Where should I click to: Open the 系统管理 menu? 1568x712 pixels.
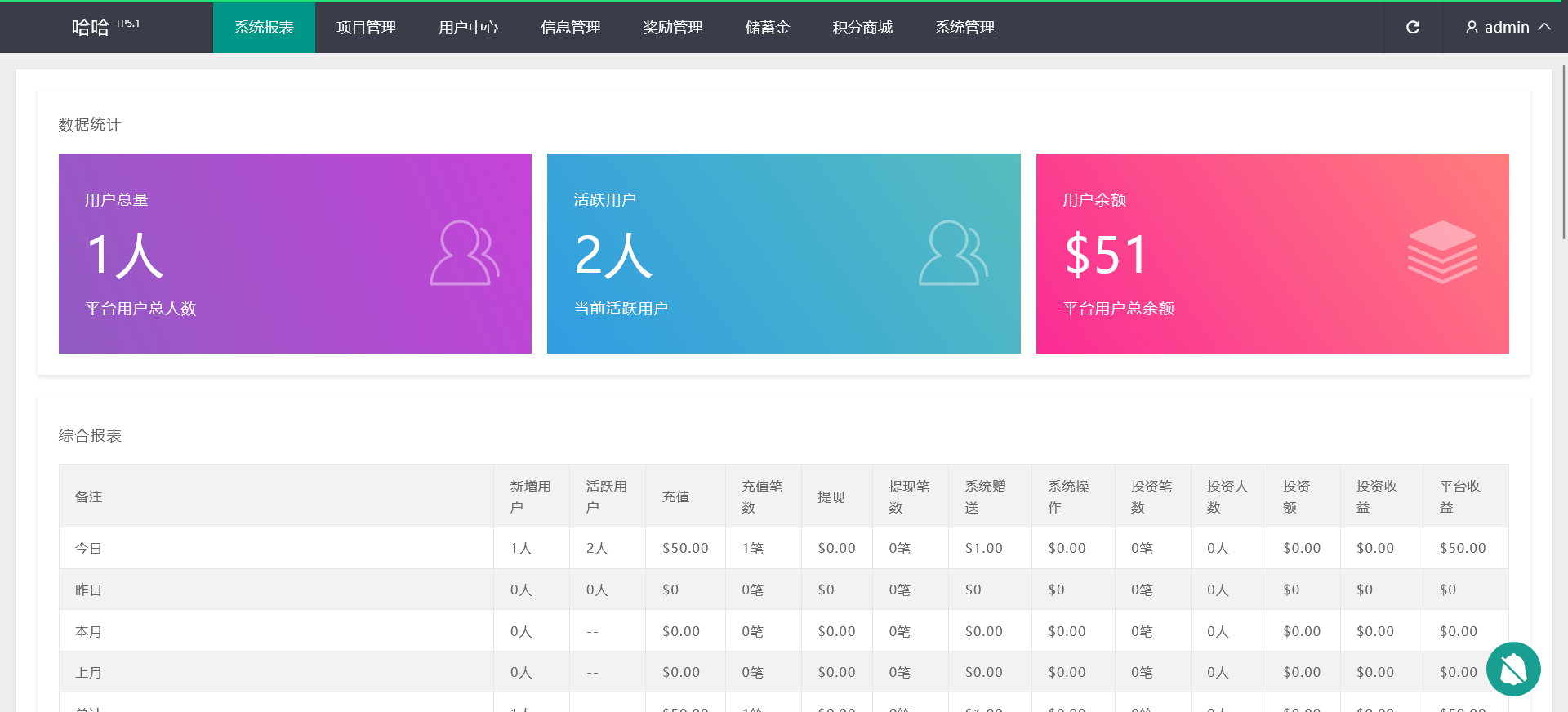[964, 28]
